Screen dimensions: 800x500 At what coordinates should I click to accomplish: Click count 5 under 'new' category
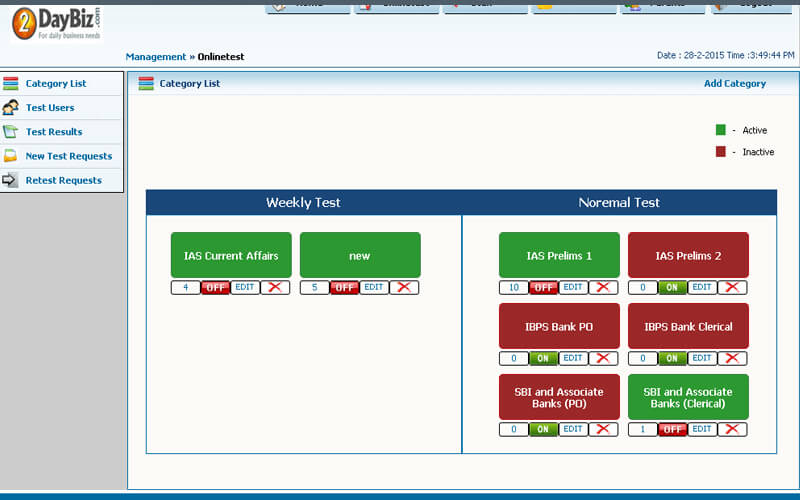pos(315,287)
